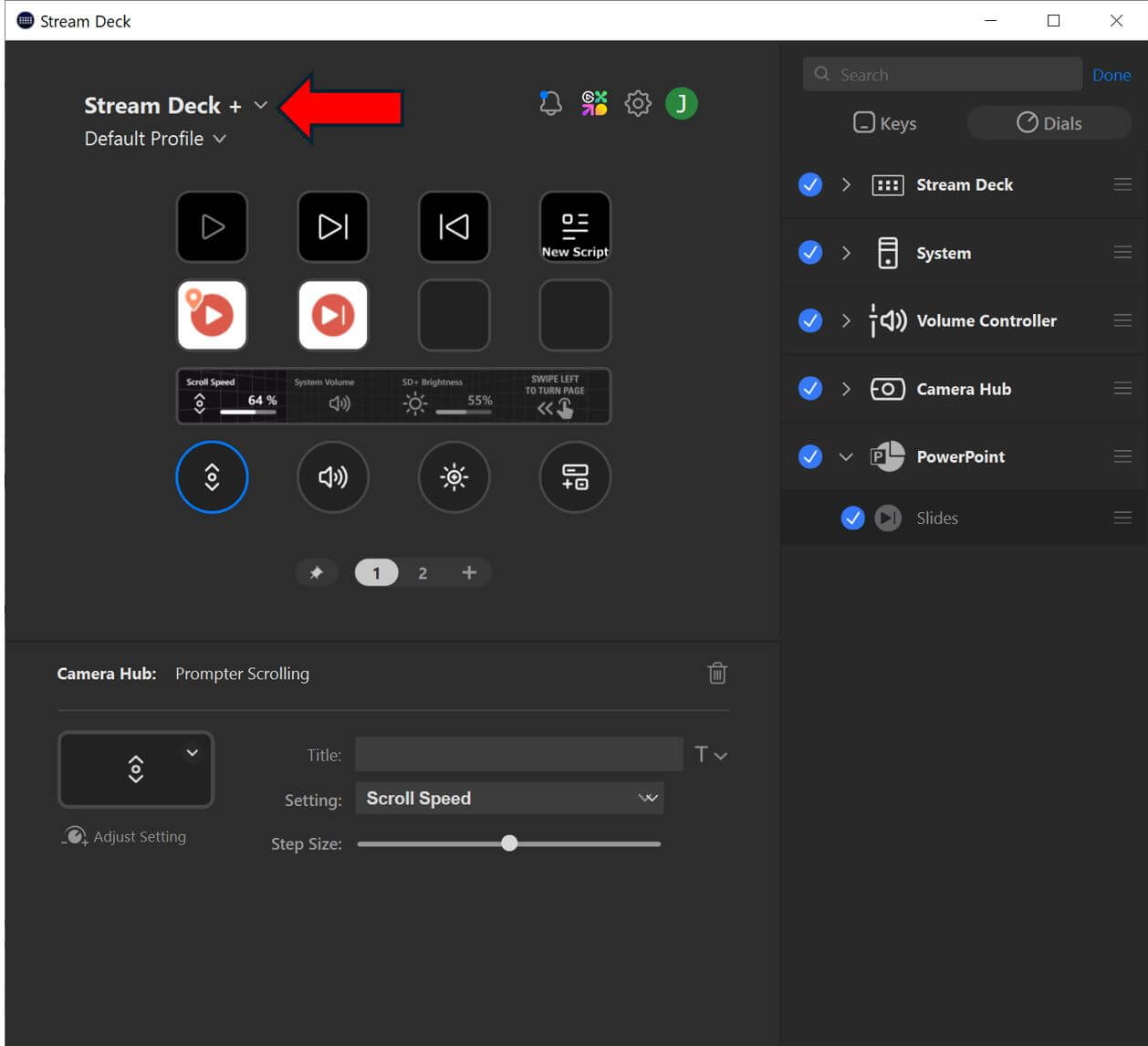Screen dimensions: 1148x1046
Task: Select the Brightness dial
Action: pyautogui.click(x=454, y=476)
